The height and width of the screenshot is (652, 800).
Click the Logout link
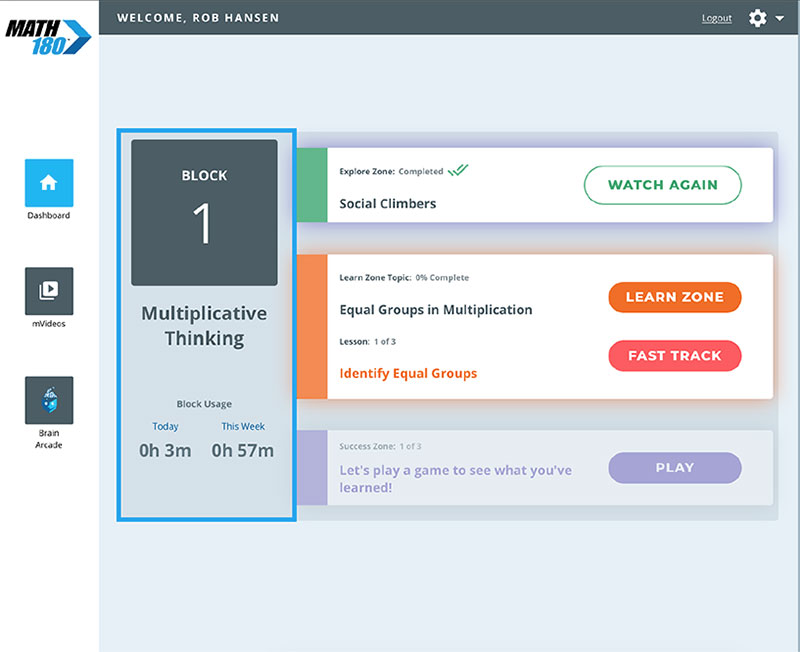716,18
